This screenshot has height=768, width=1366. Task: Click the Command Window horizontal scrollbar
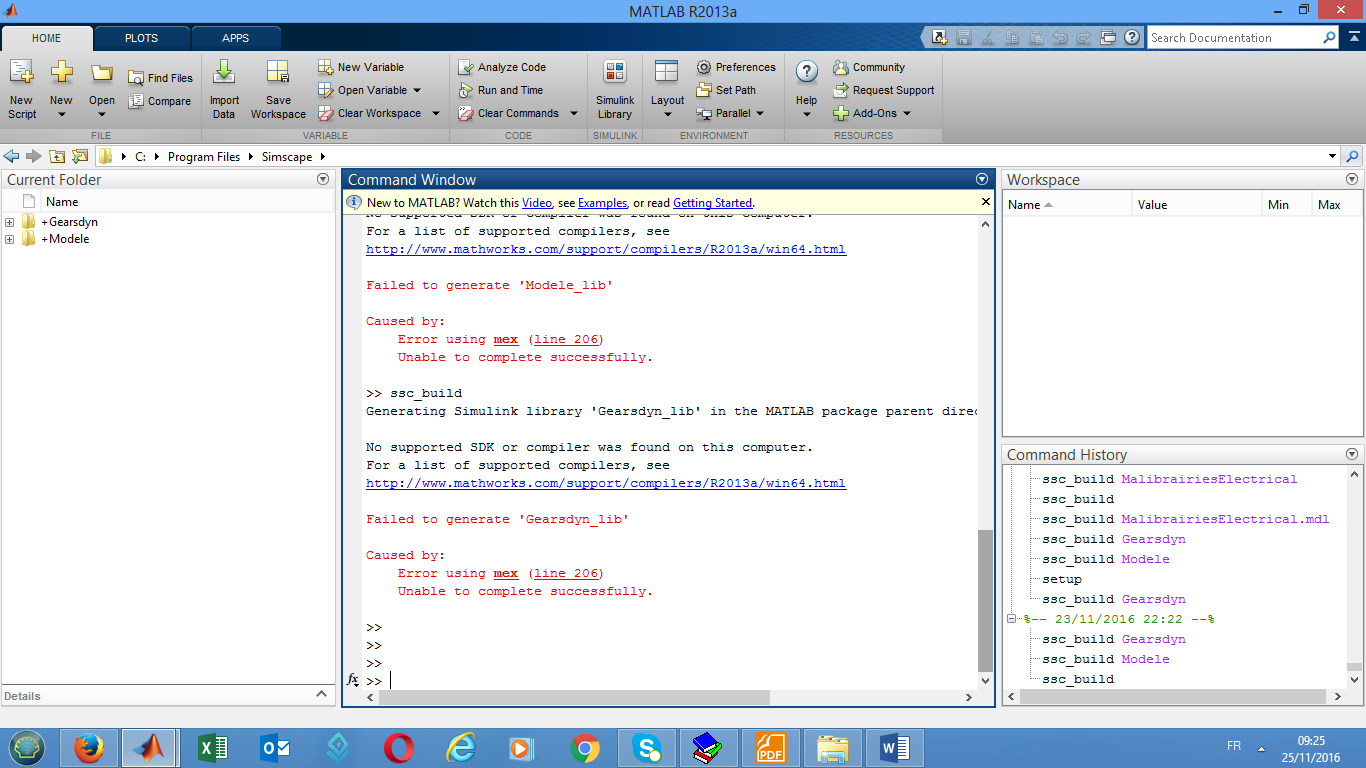(x=574, y=697)
